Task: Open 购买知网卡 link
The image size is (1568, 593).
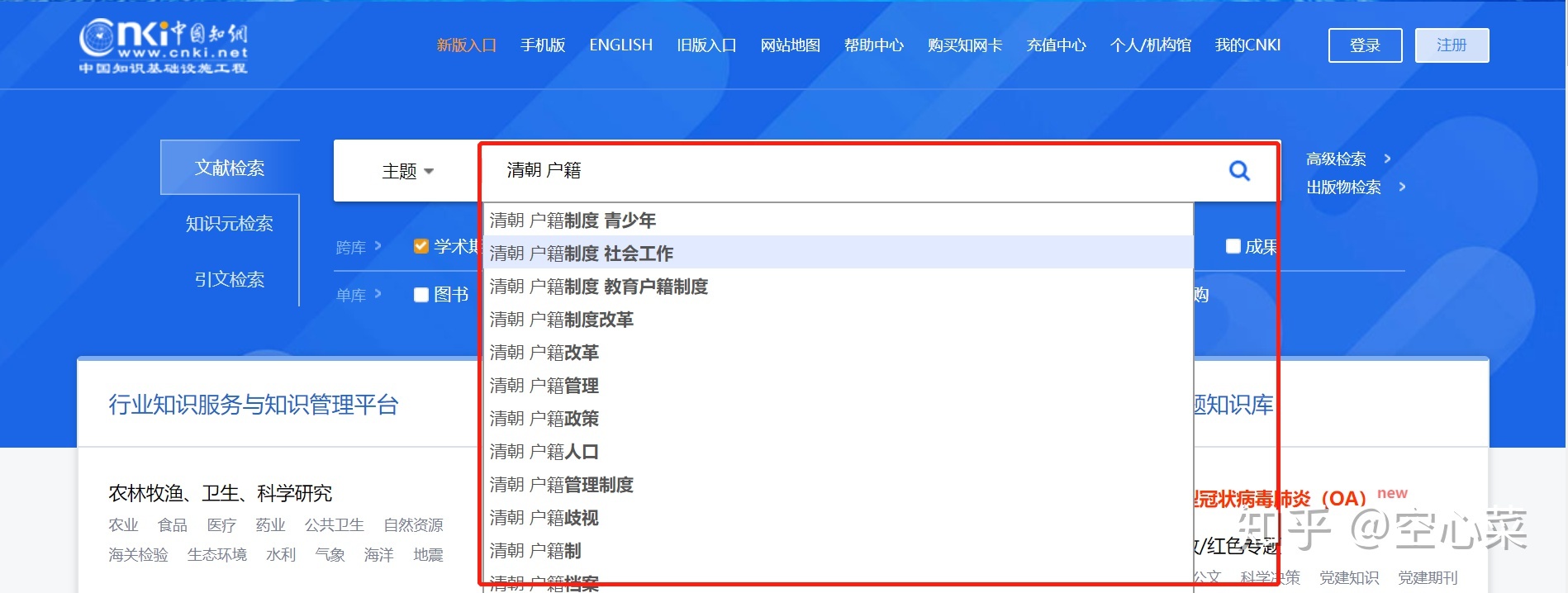Action: point(965,45)
